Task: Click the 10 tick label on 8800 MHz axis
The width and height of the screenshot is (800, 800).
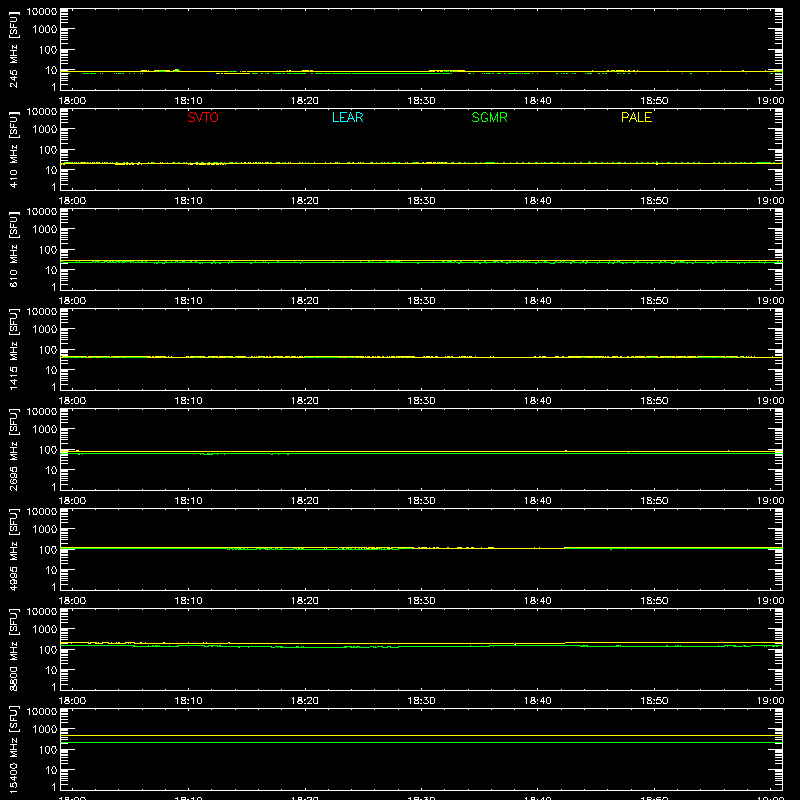Action: coord(51,670)
